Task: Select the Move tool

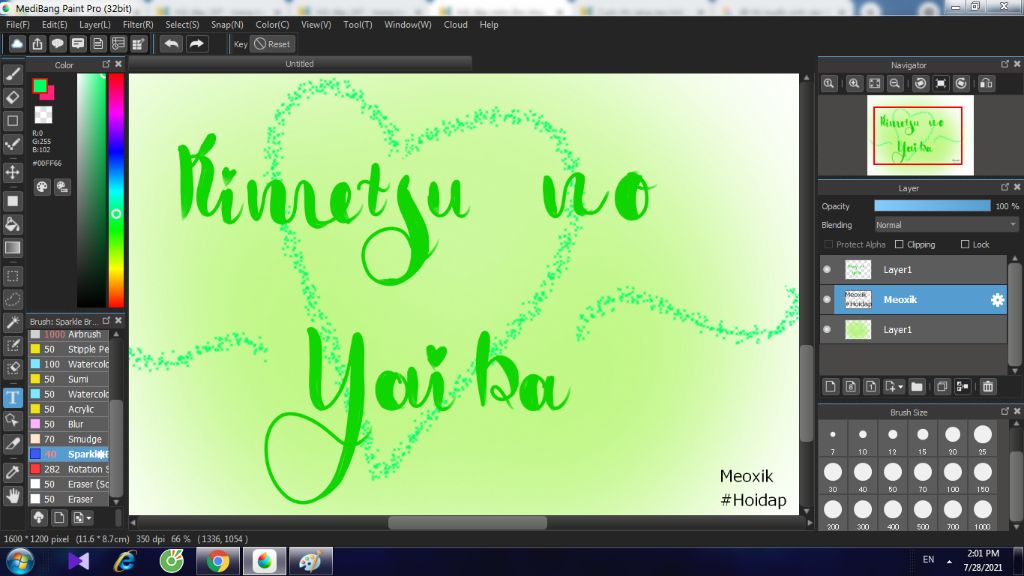Action: pos(12,172)
